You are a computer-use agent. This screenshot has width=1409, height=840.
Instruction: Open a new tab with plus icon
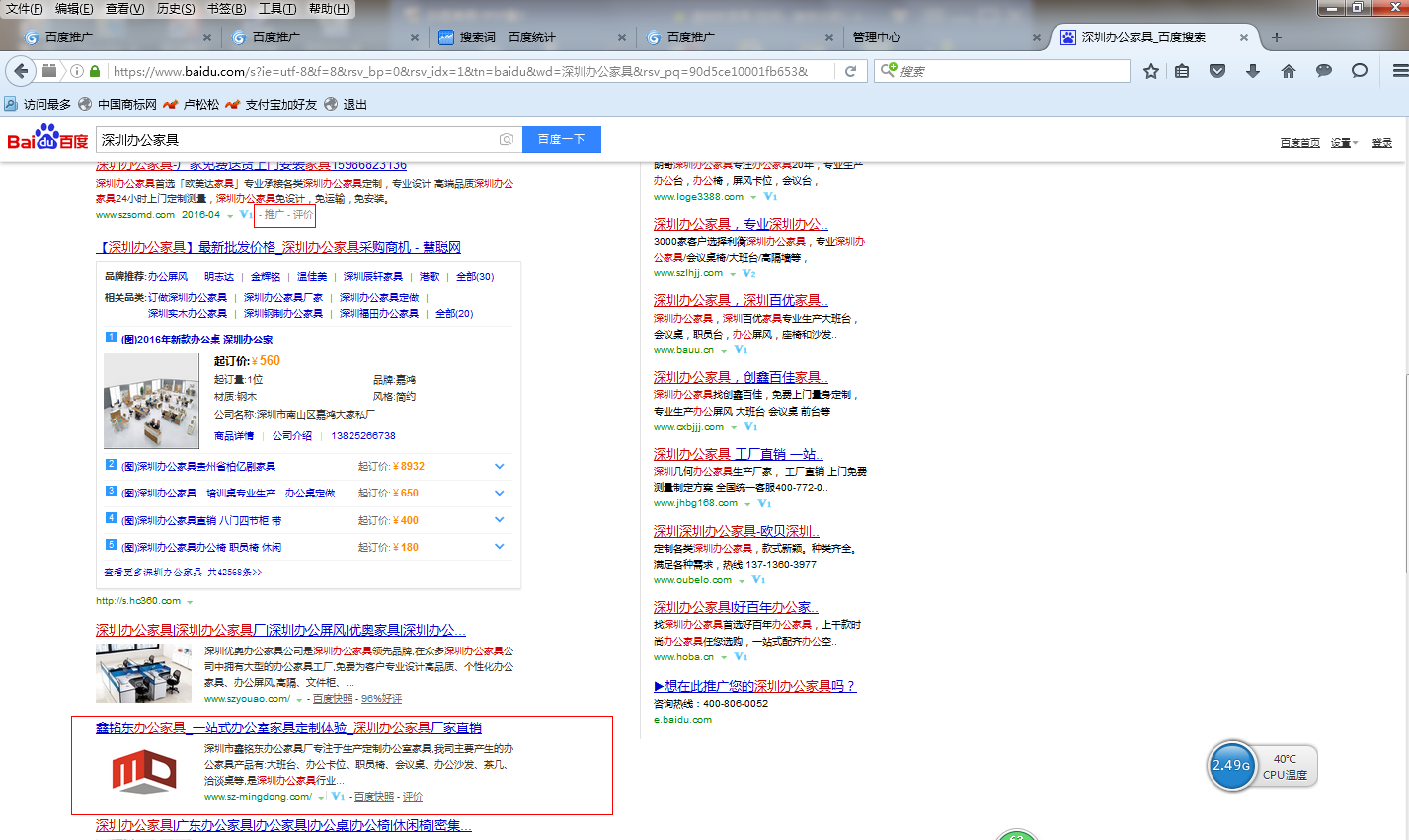pyautogui.click(x=1277, y=38)
